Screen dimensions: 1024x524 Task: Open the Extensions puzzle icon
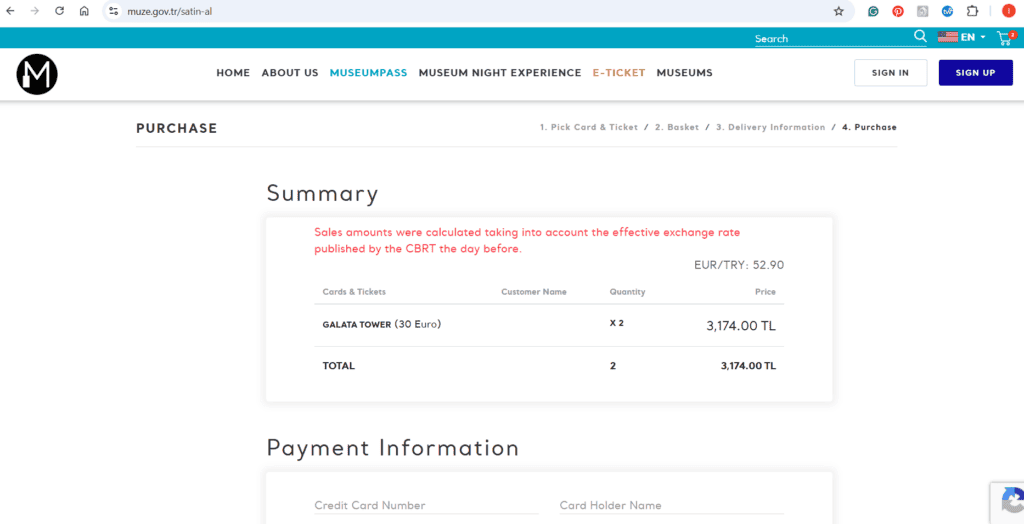click(972, 11)
